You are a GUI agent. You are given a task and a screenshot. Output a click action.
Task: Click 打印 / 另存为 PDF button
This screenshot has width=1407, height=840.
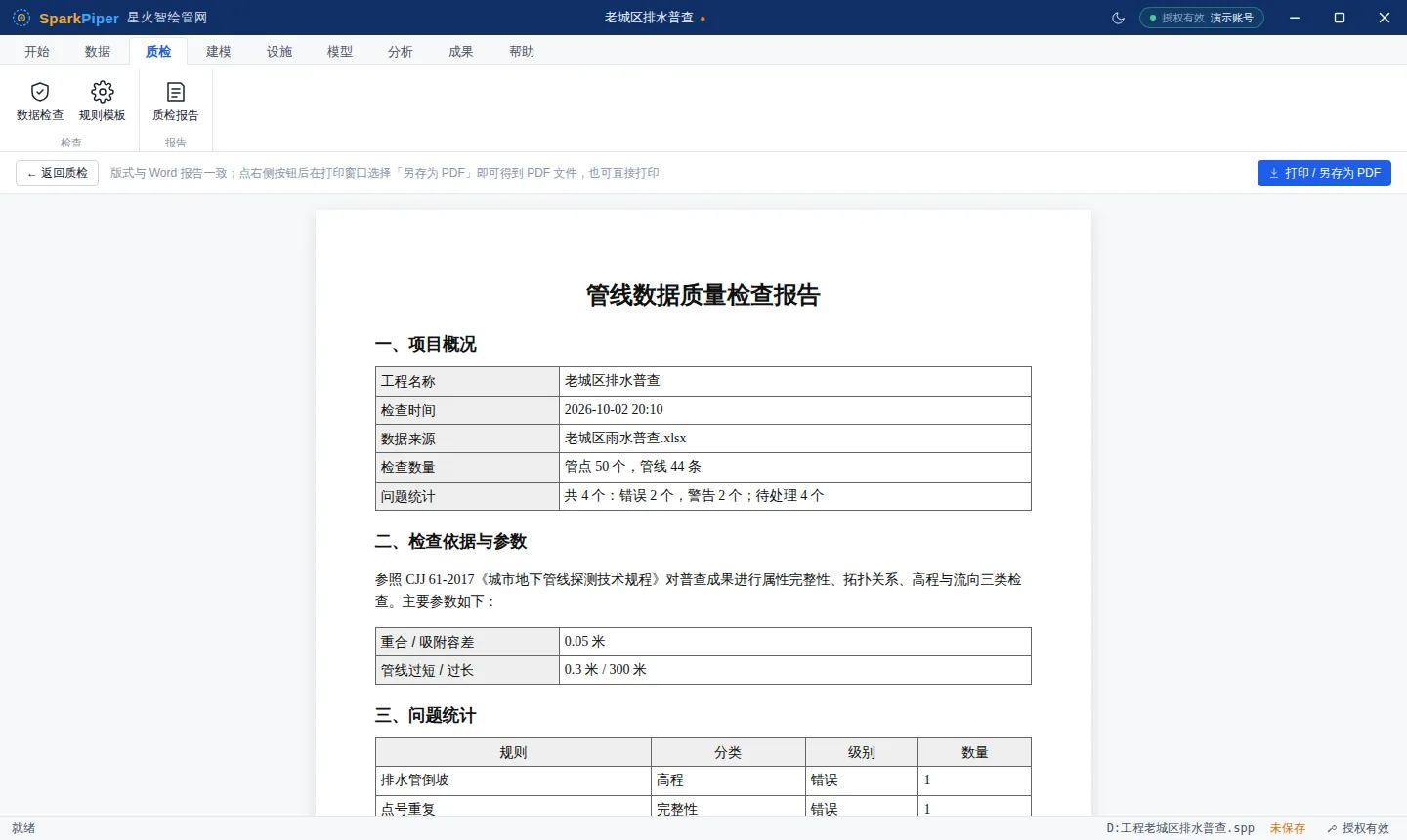(x=1324, y=173)
